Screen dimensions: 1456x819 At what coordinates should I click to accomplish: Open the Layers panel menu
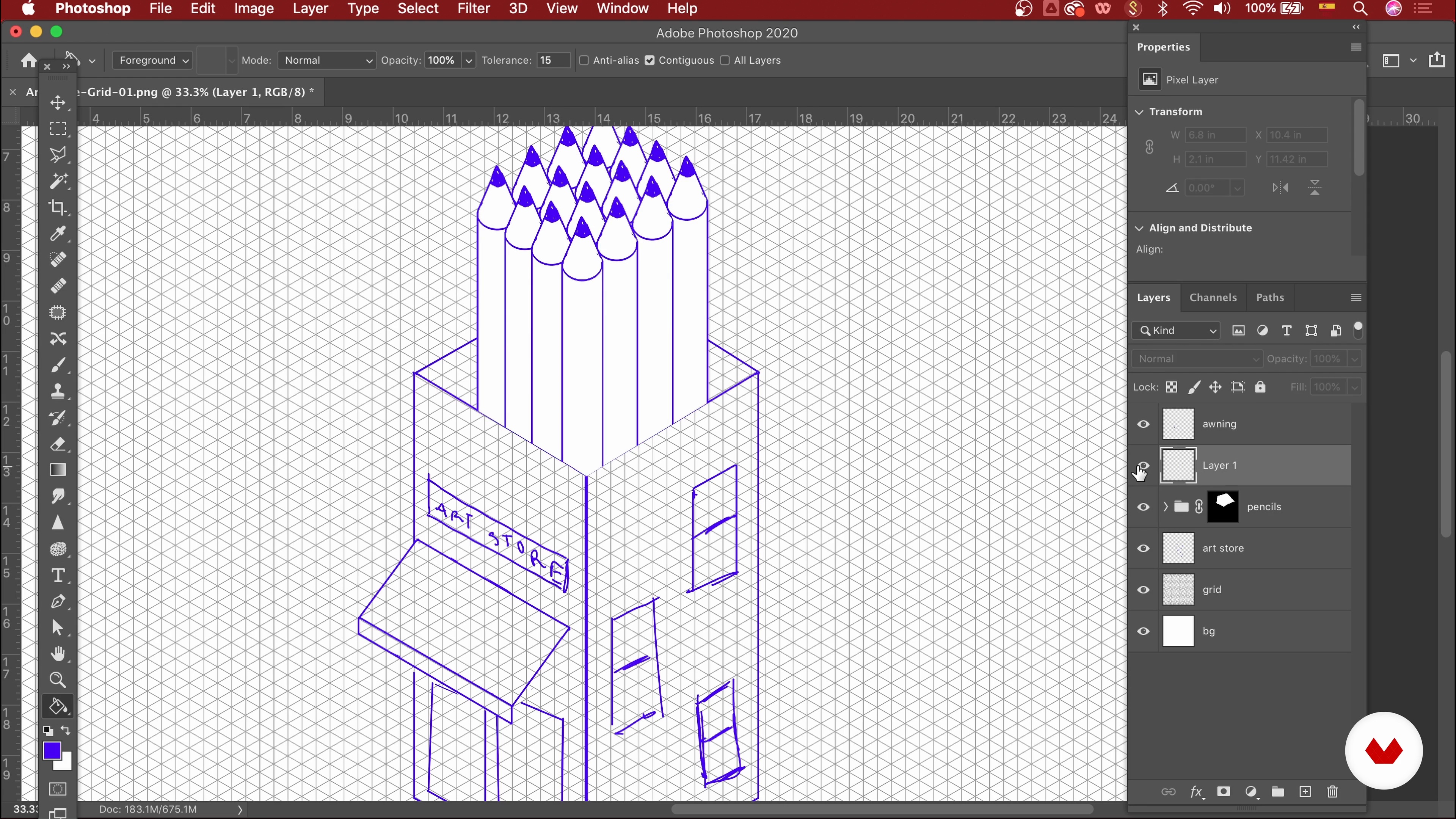[1356, 297]
